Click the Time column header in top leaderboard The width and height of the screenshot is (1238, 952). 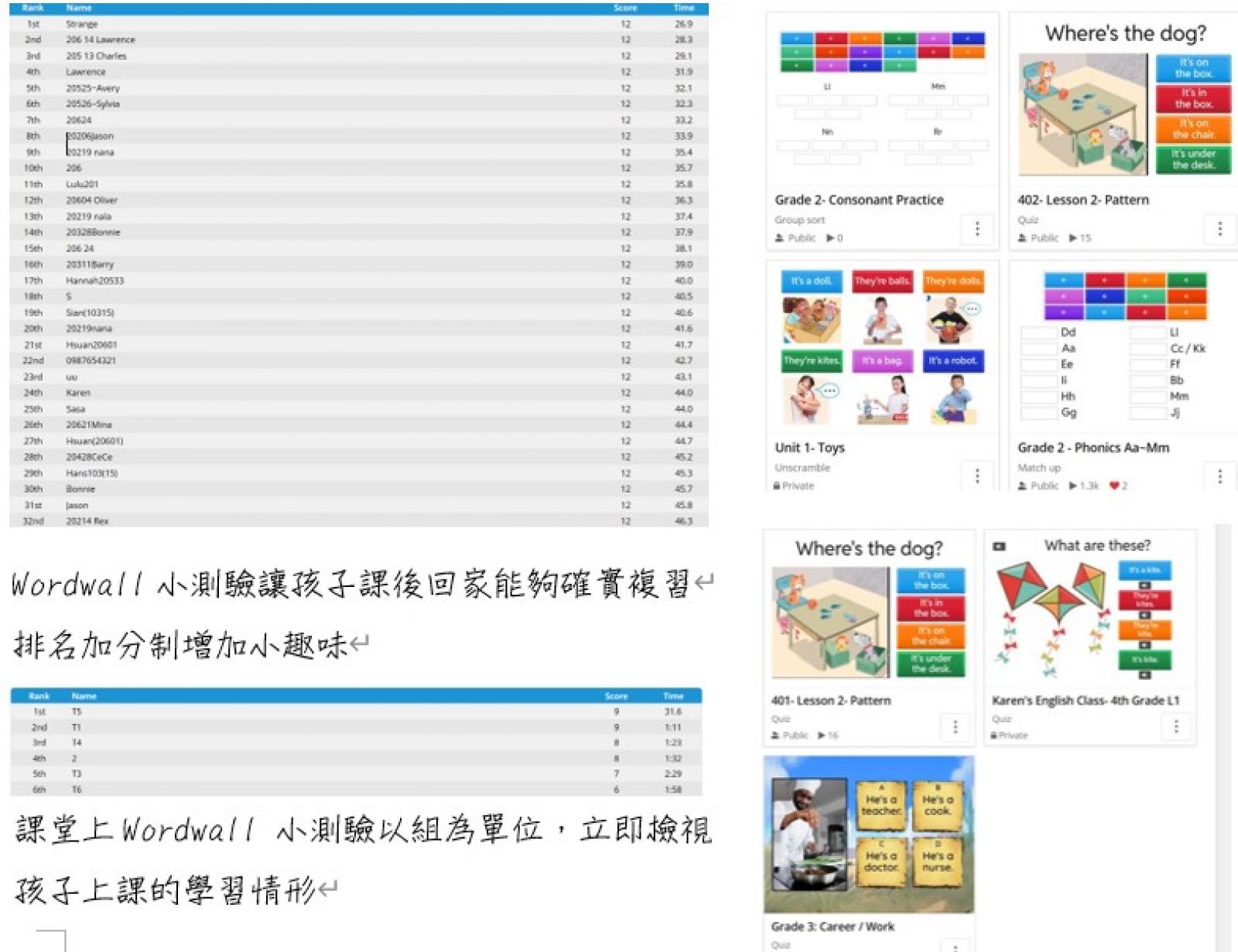(x=683, y=8)
